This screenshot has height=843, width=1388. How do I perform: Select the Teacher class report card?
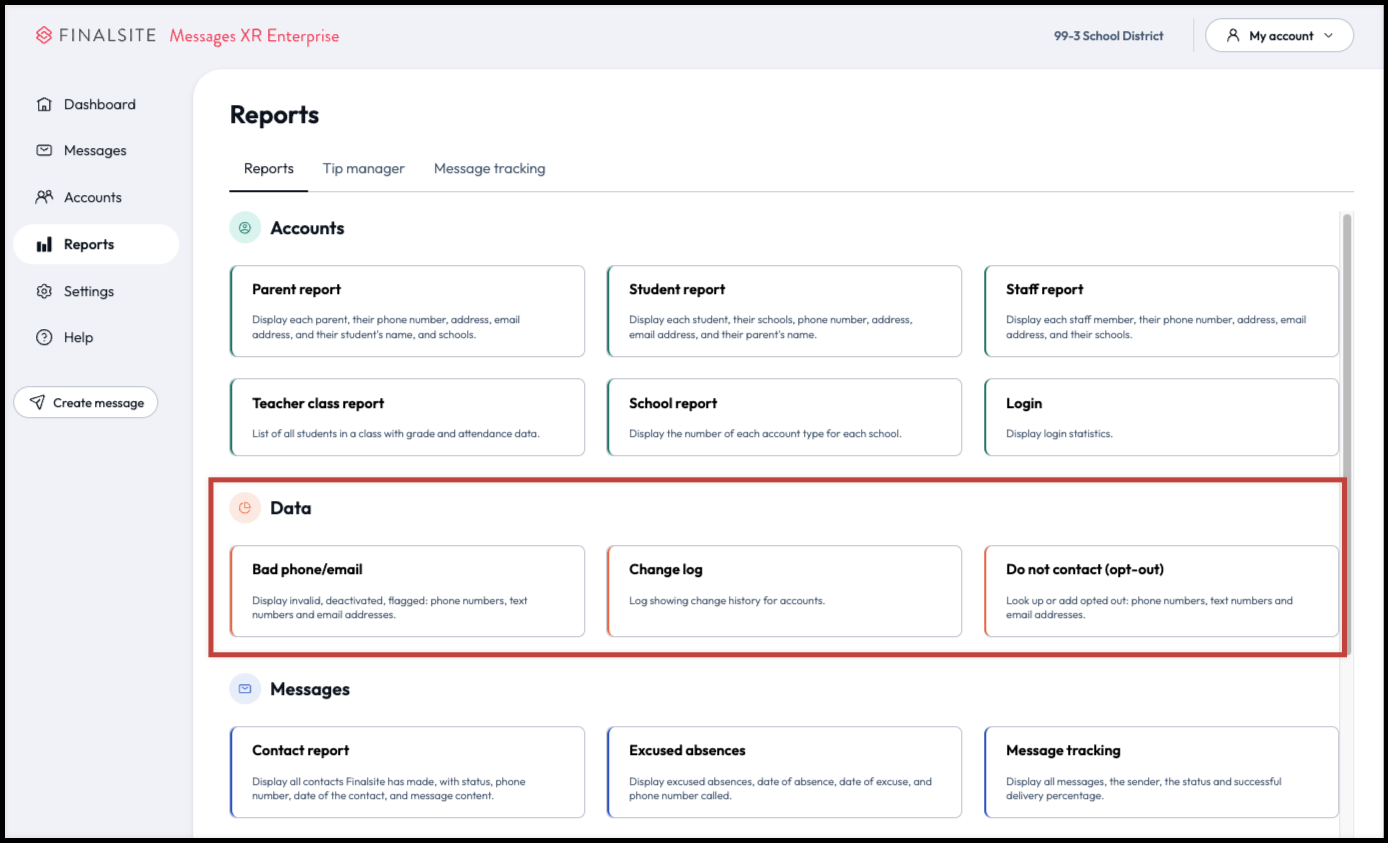(x=407, y=417)
